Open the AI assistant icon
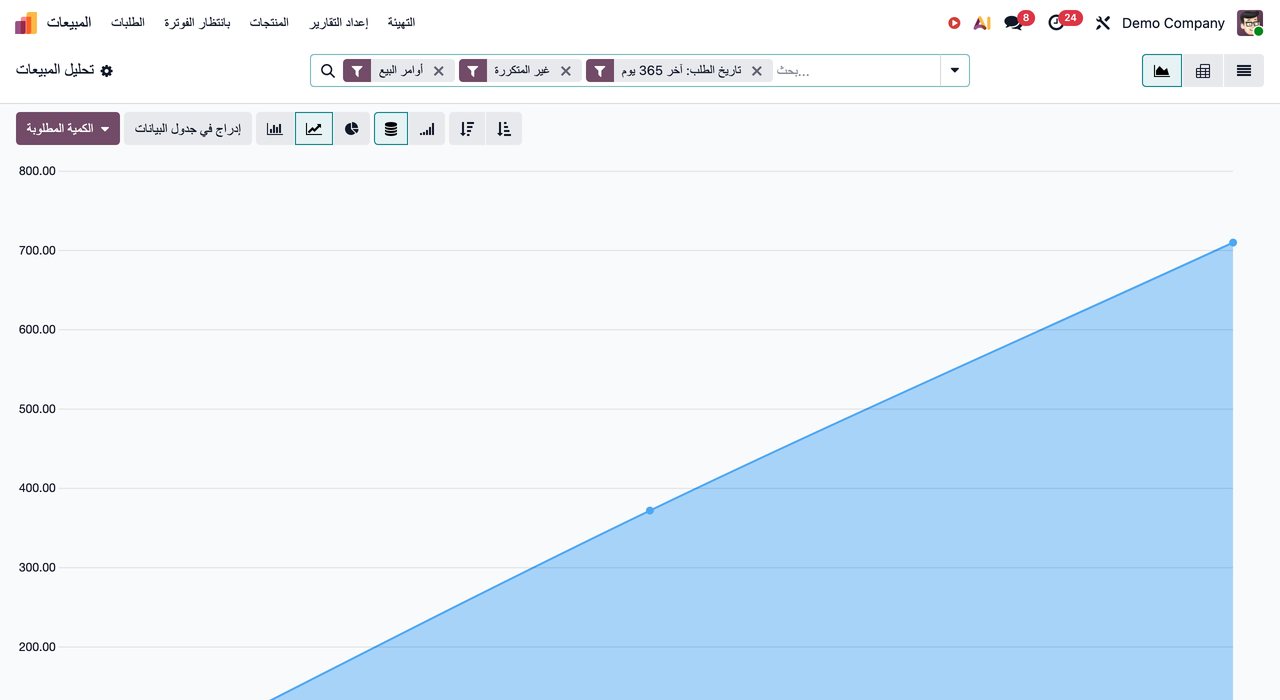The width and height of the screenshot is (1280, 700). pos(982,23)
